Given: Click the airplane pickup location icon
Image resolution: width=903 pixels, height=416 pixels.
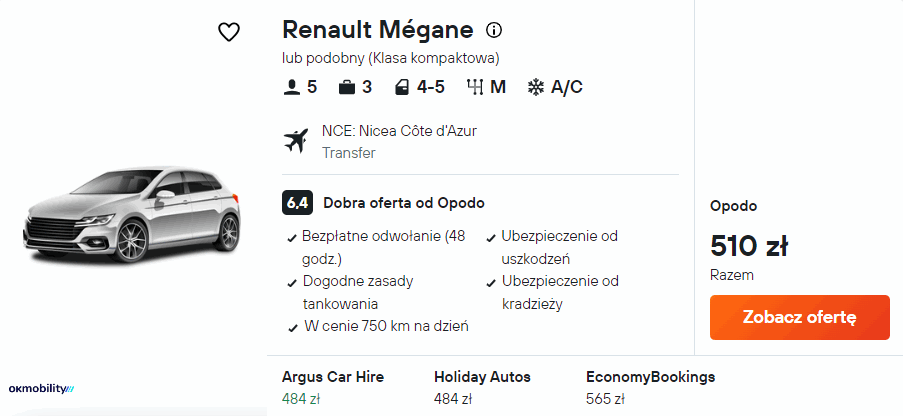Looking at the screenshot, I should click(296, 141).
